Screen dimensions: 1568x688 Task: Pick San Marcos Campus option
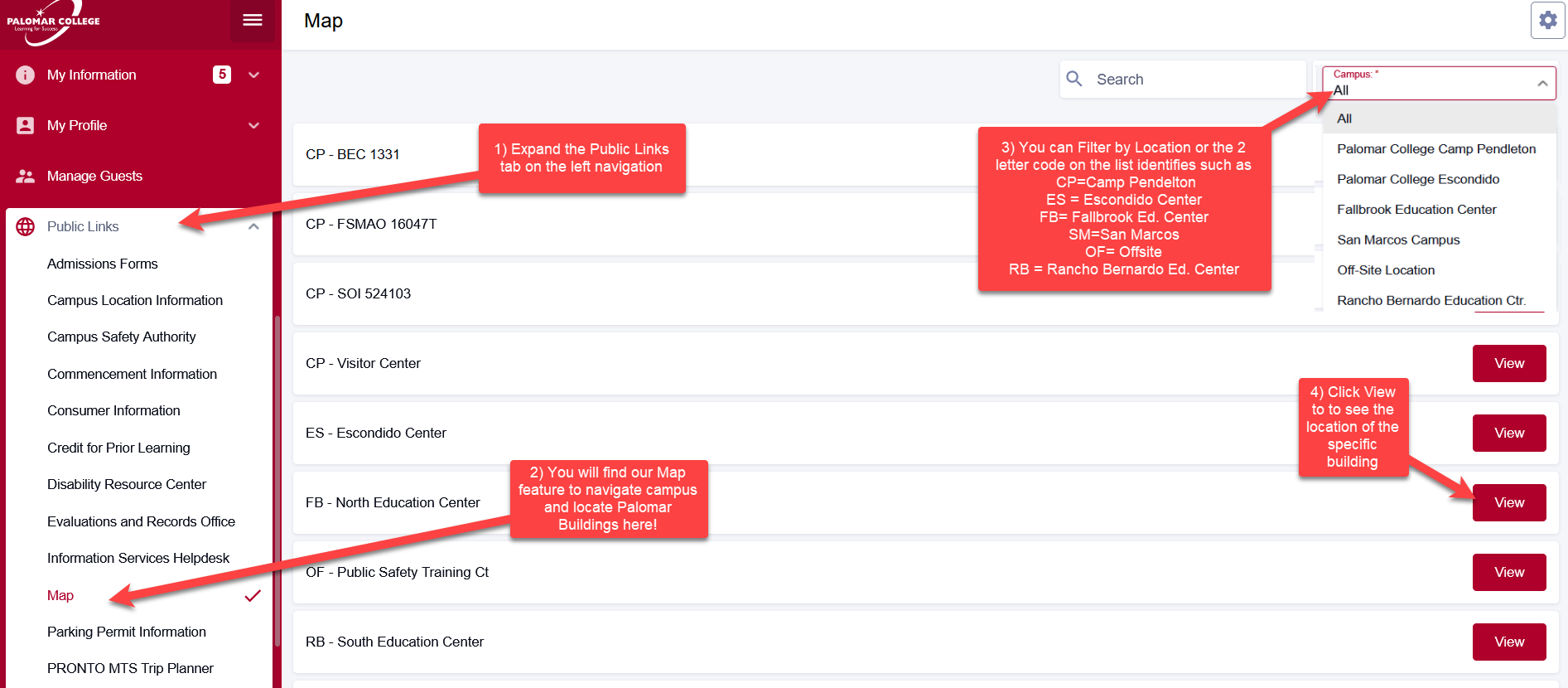pyautogui.click(x=1440, y=240)
